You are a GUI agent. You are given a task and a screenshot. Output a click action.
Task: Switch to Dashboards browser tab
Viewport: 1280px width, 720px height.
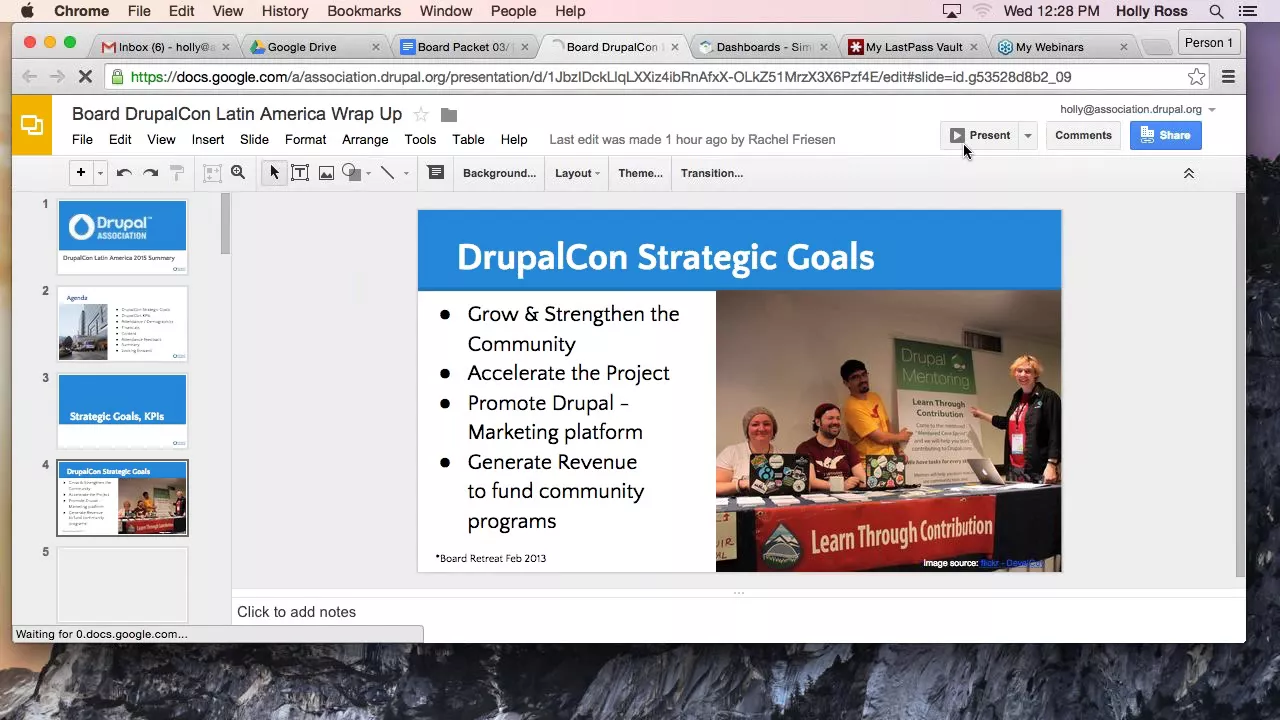click(x=763, y=47)
